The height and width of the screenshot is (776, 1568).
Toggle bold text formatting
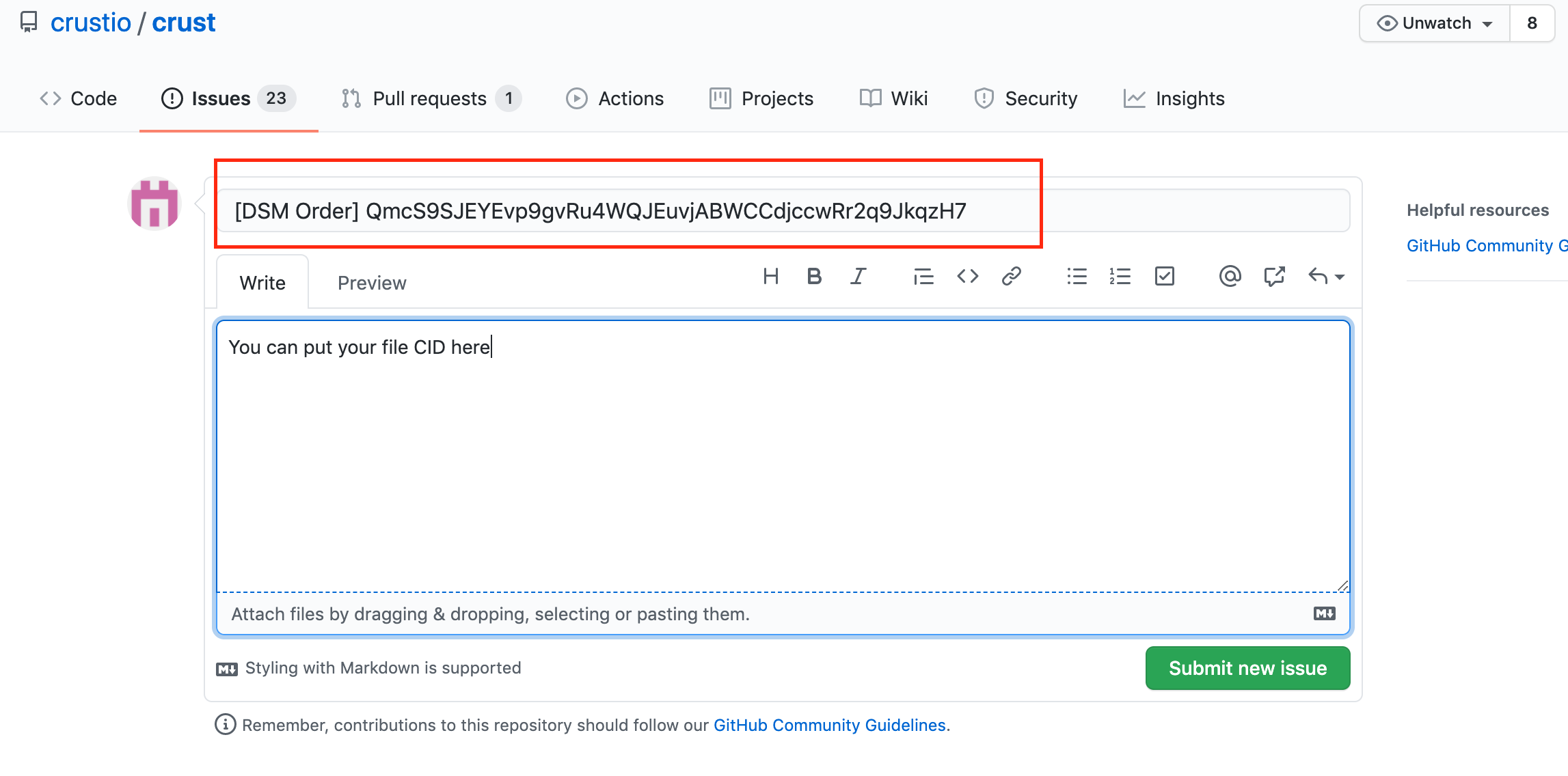[x=813, y=277]
